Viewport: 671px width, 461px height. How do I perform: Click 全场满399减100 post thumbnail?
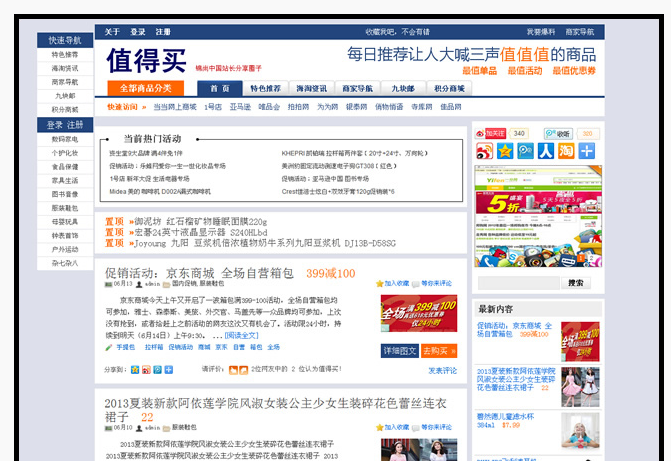419,313
